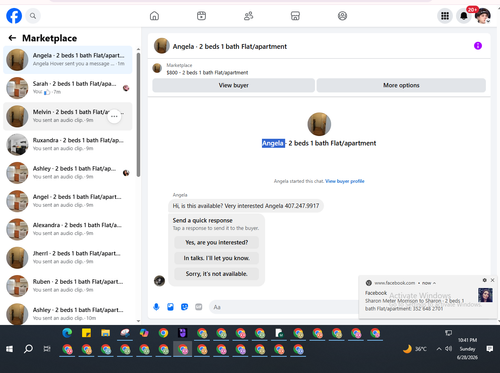Open the Angel conversation
This screenshot has width=500, height=373.
pyautogui.click(x=68, y=201)
